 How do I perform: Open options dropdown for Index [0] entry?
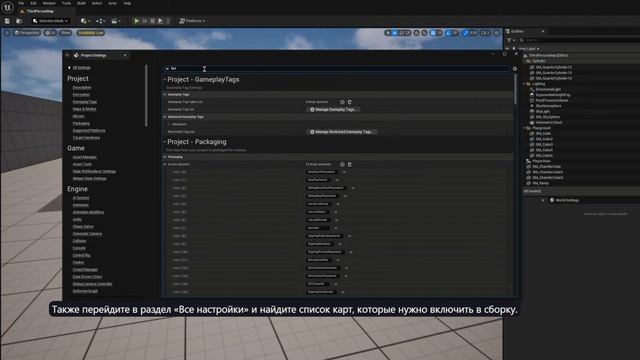344,172
